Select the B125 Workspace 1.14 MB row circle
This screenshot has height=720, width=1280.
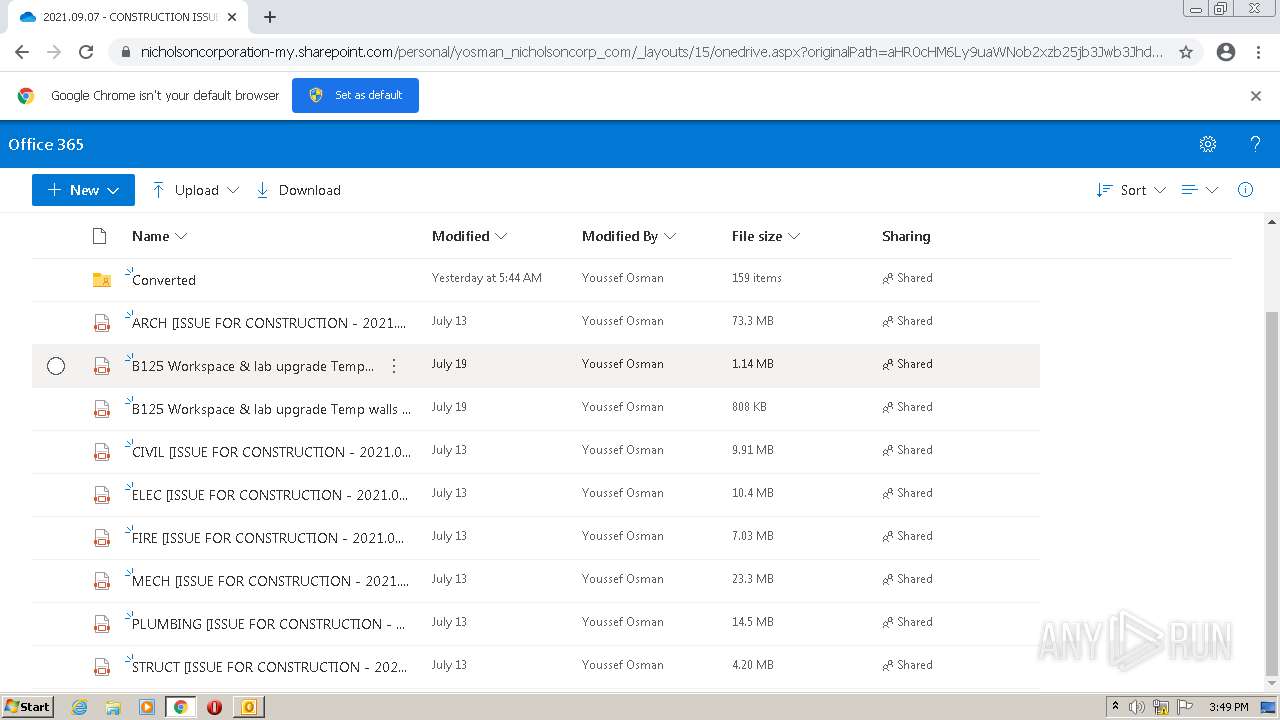coord(56,366)
